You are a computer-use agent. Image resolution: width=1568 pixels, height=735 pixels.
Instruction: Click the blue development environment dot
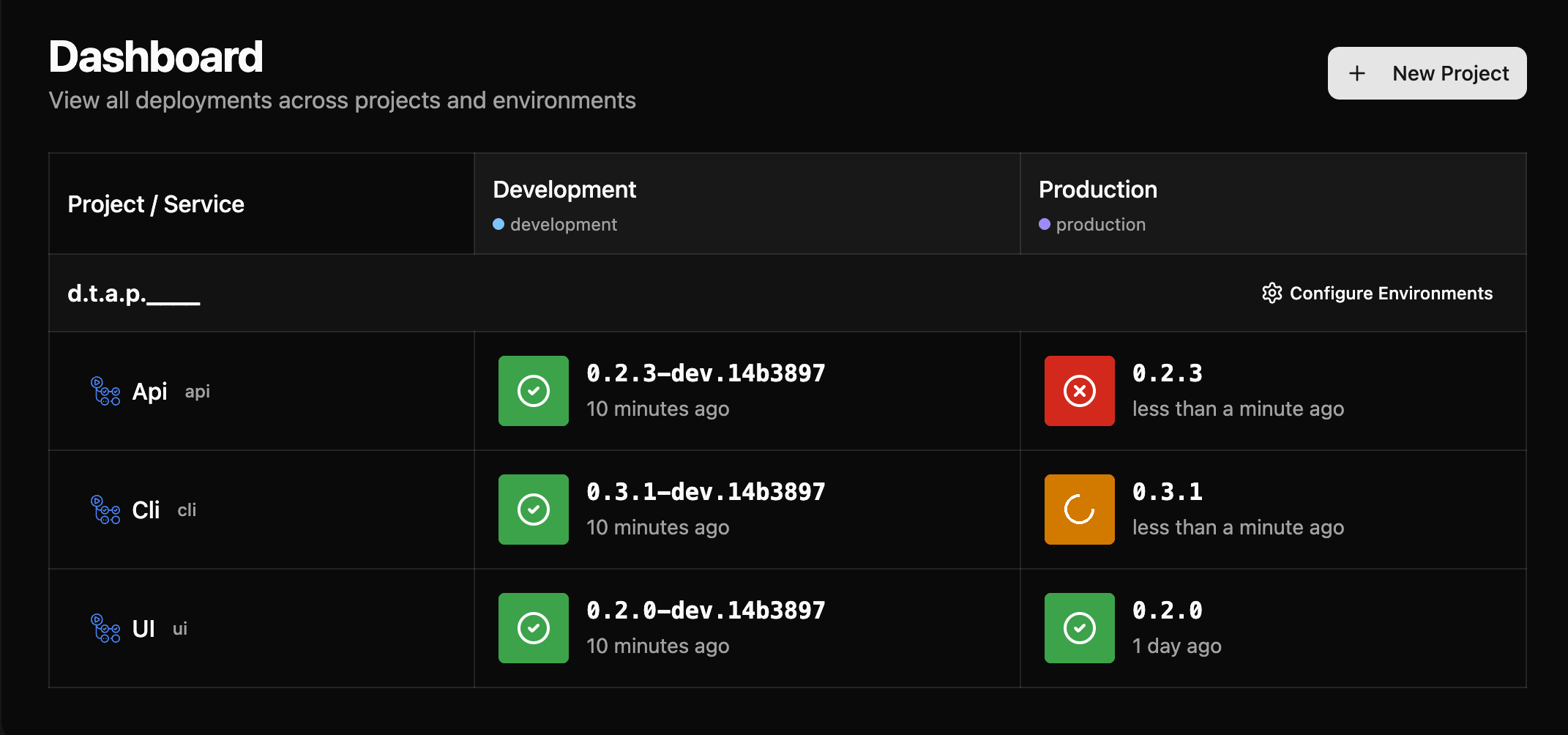click(498, 223)
